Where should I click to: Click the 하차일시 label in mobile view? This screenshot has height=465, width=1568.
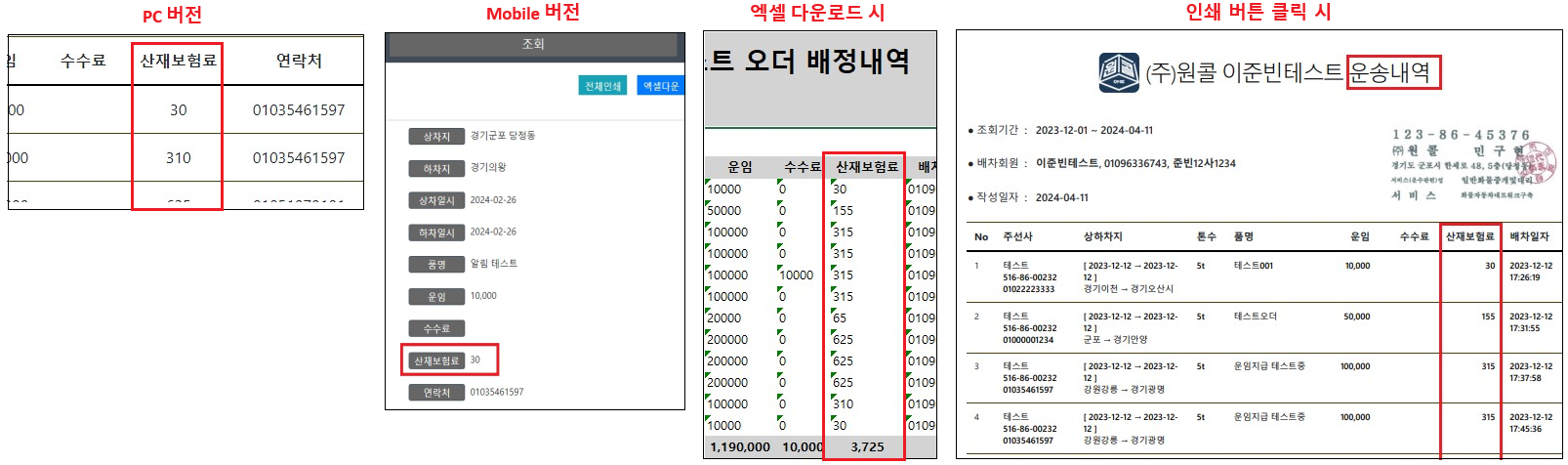tap(435, 232)
